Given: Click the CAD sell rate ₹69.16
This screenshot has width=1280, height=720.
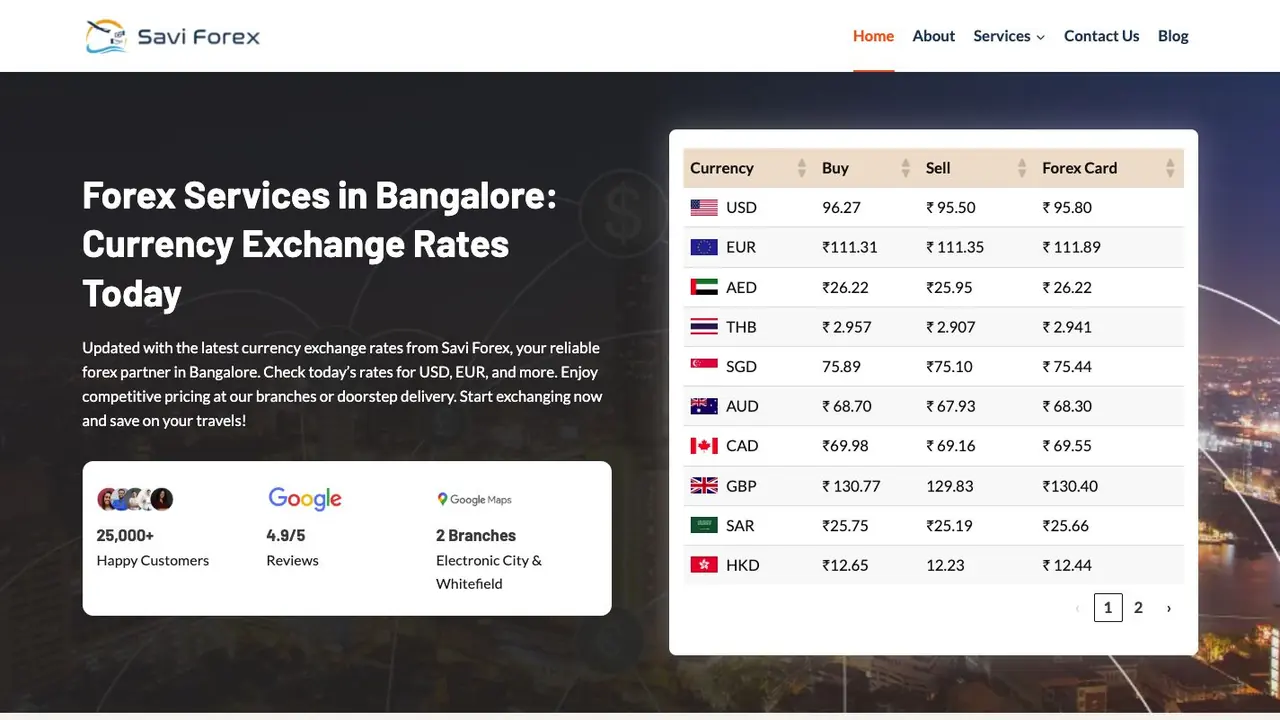Looking at the screenshot, I should [951, 446].
